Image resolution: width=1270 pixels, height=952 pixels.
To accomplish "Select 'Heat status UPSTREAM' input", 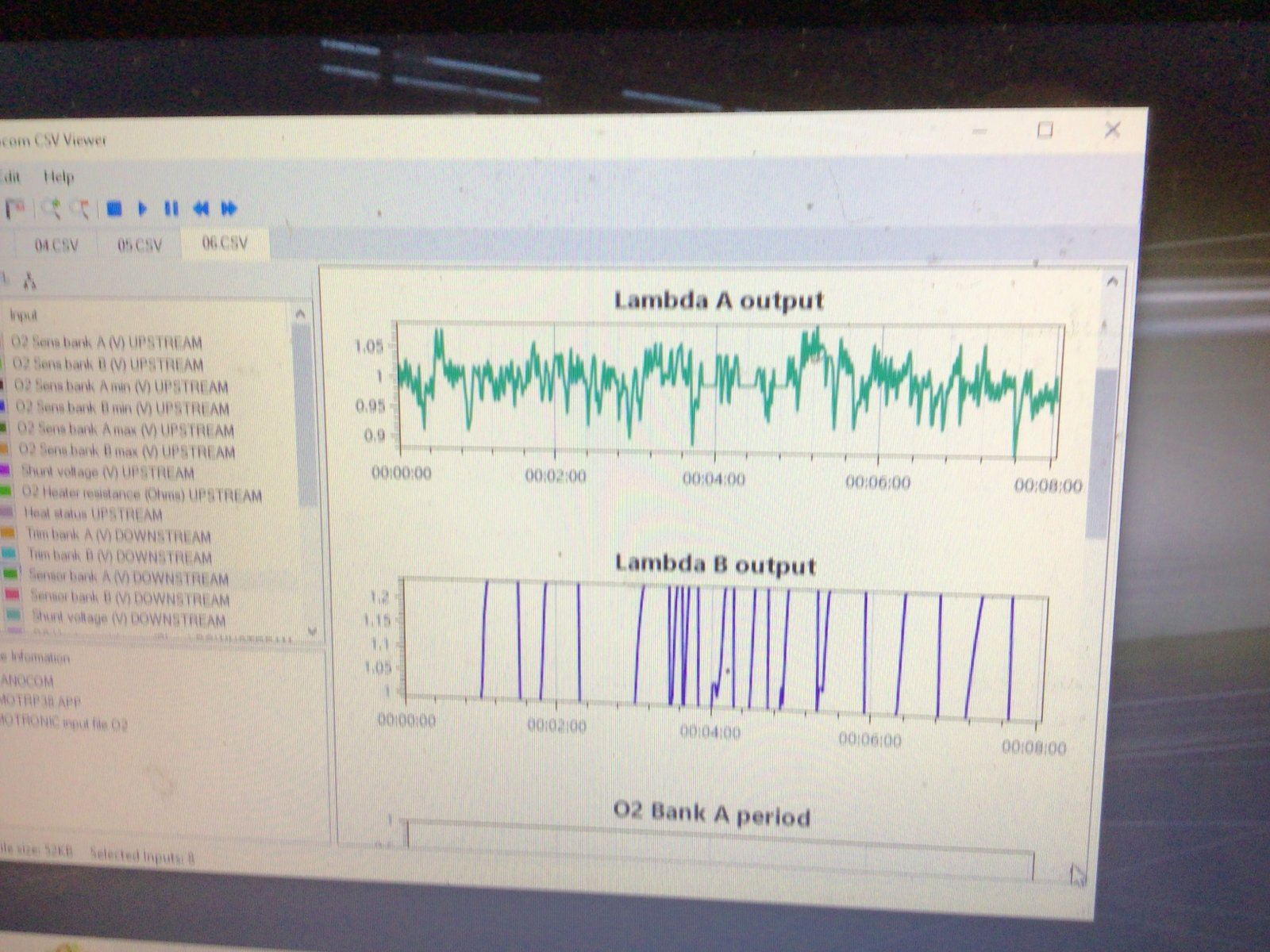I will 93,513.
